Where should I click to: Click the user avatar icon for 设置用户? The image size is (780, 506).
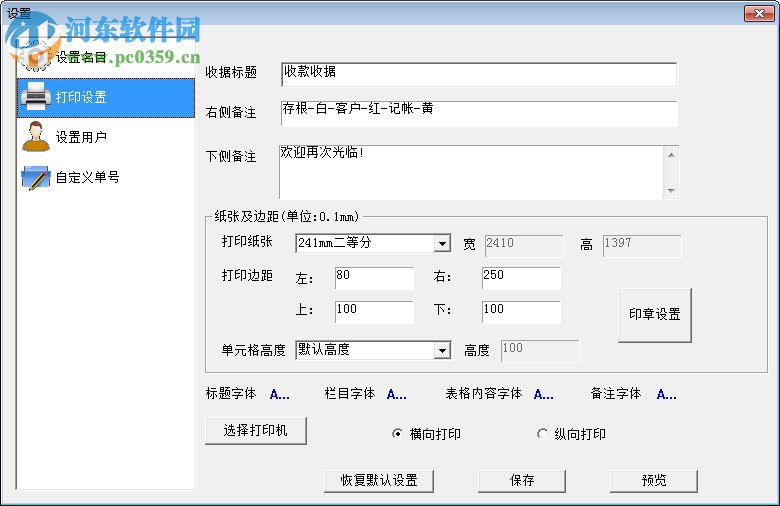coord(35,136)
